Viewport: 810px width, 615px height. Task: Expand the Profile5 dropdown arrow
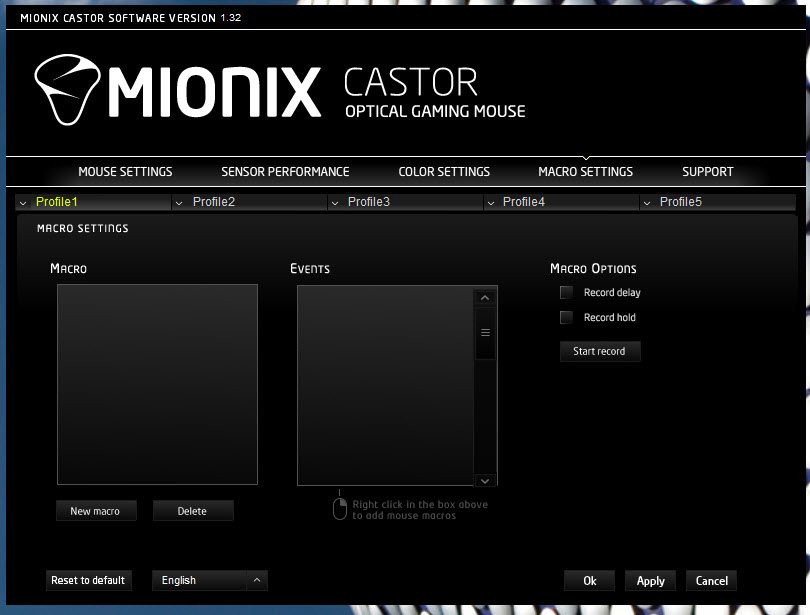click(x=647, y=203)
